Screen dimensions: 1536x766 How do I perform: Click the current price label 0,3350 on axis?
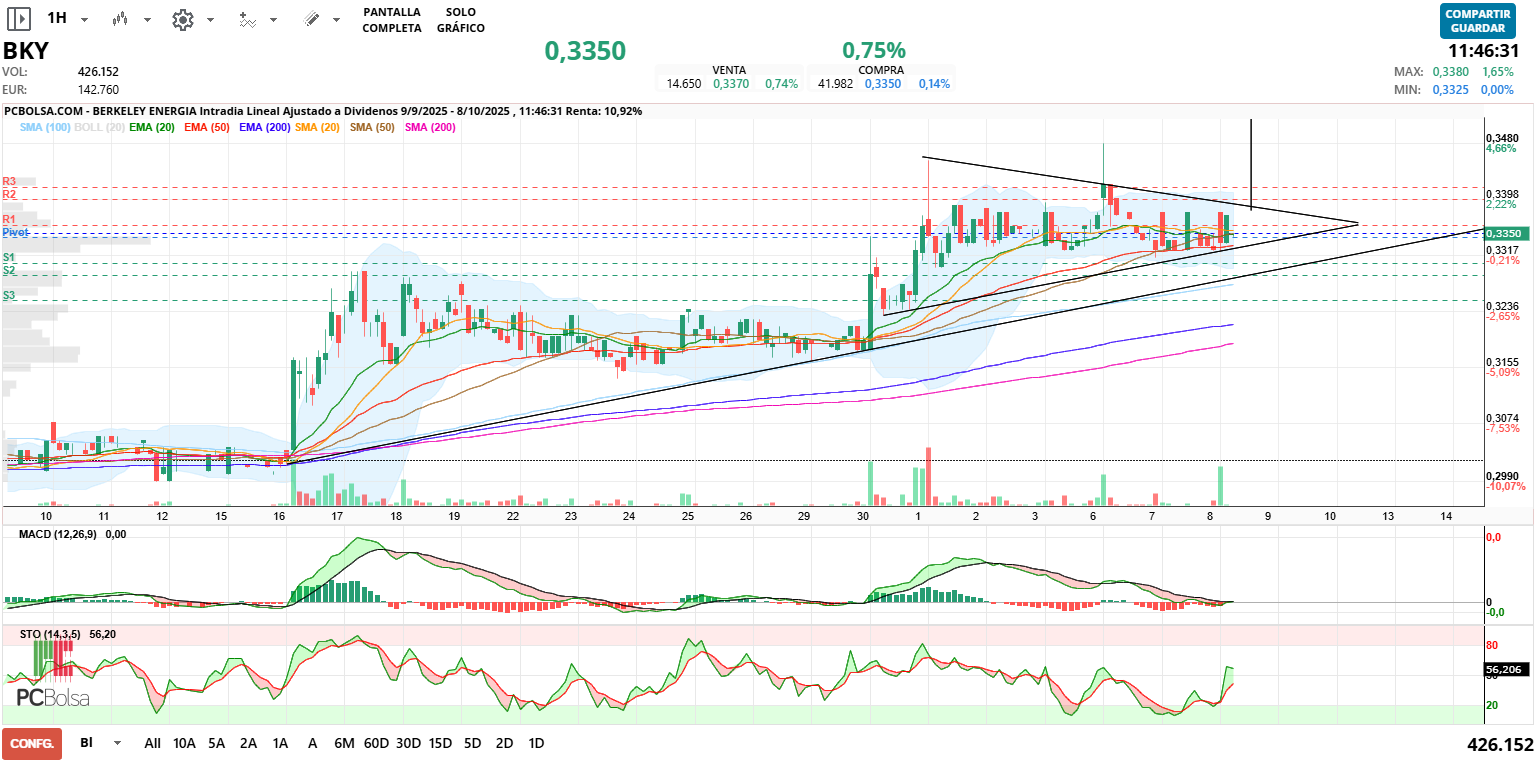[1503, 233]
